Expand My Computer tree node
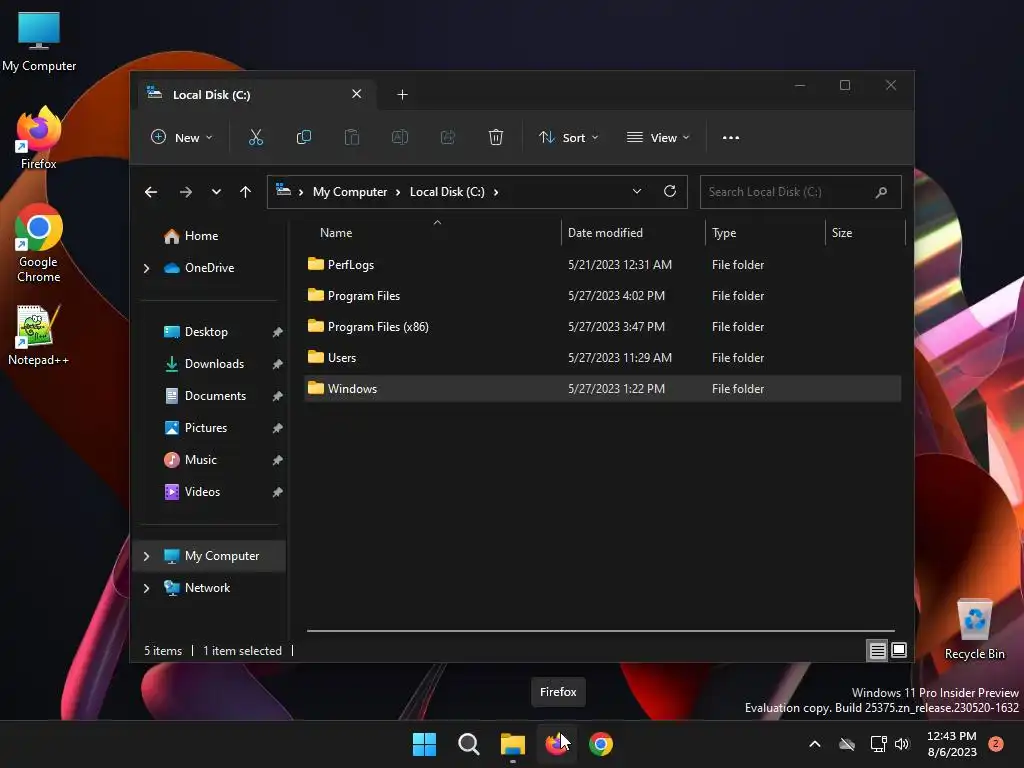Viewport: 1024px width, 768px height. tap(146, 556)
